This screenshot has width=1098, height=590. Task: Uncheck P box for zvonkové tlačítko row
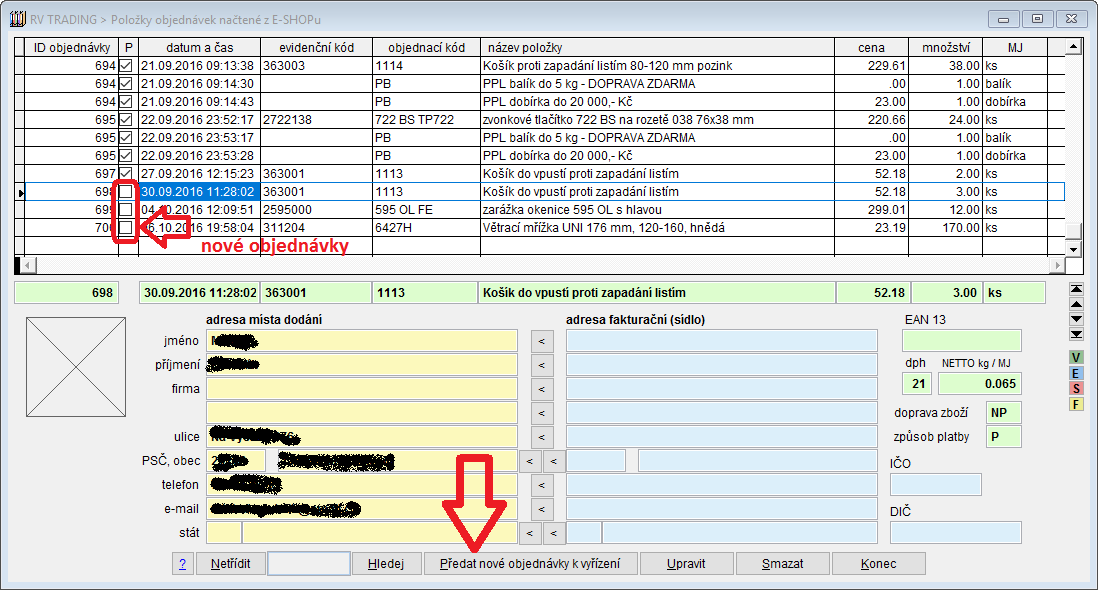126,120
